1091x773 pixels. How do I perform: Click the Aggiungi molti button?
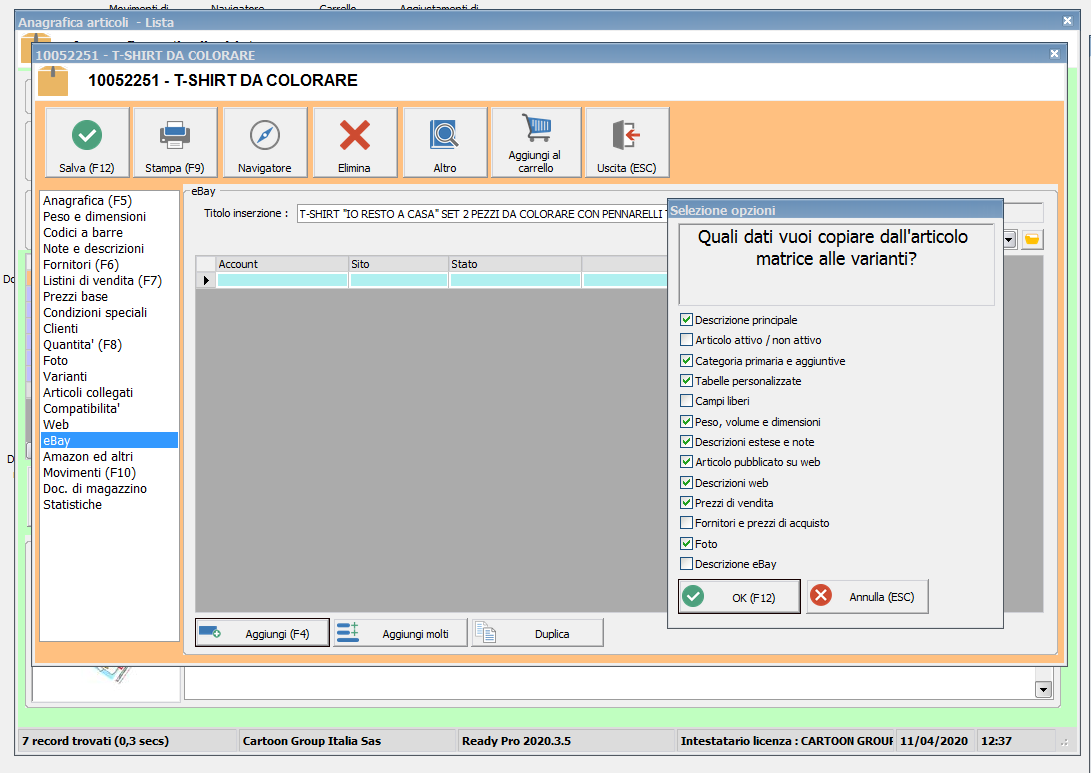400,633
